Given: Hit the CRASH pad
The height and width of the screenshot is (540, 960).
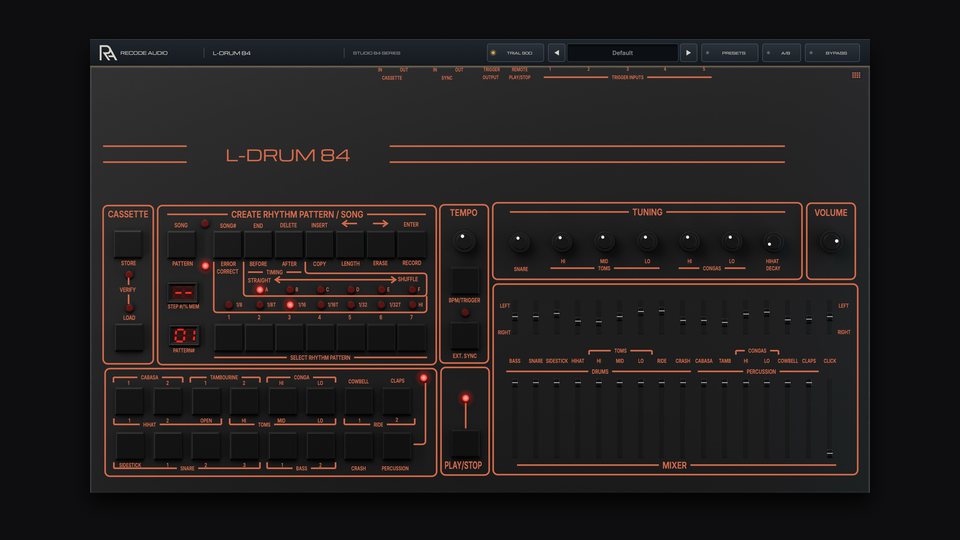Looking at the screenshot, I should point(359,447).
